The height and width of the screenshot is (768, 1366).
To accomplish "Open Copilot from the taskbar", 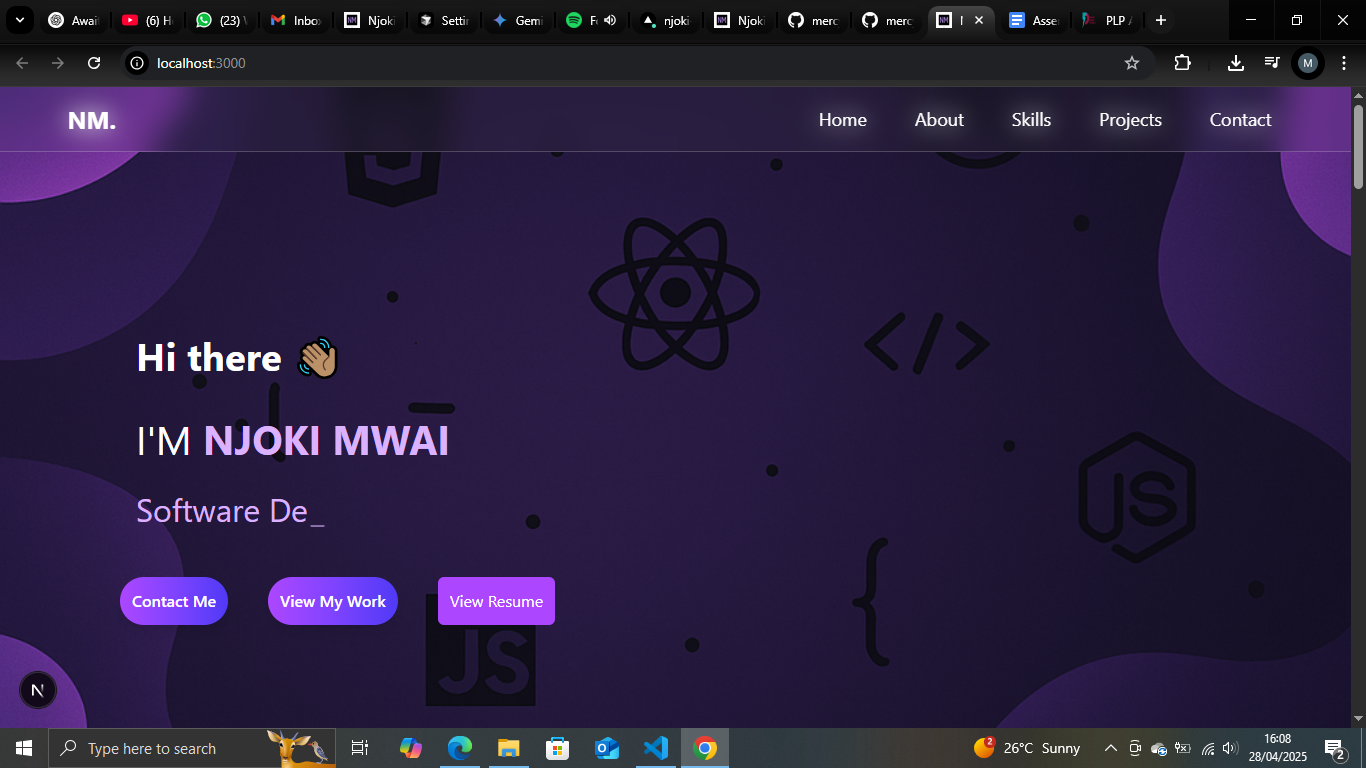I will coord(411,748).
